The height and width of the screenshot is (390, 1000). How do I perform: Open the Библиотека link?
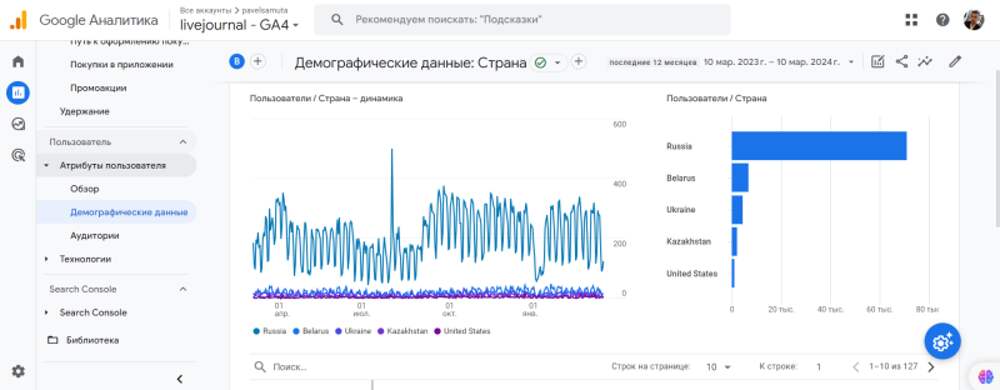92,340
